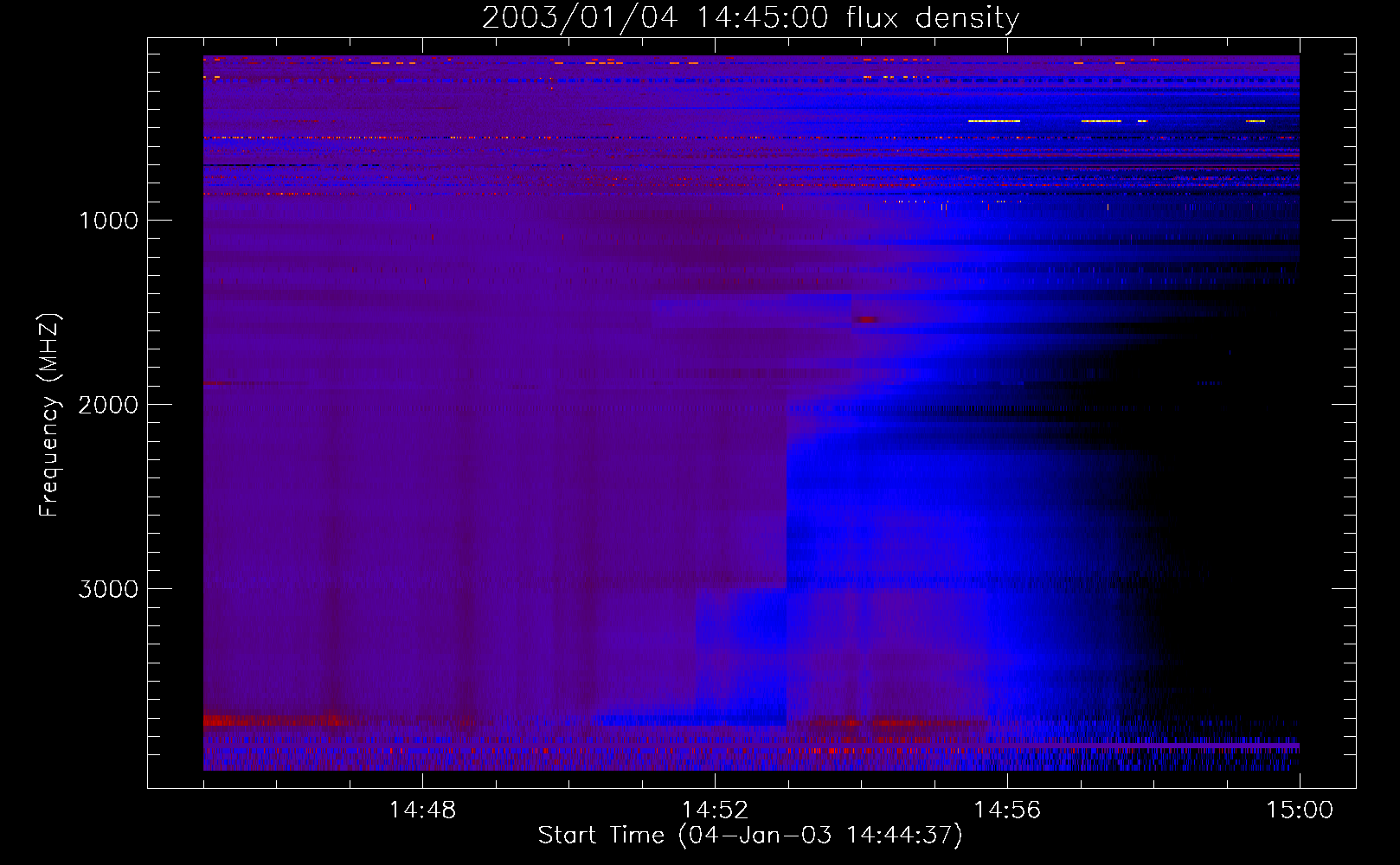This screenshot has height=865, width=1400.
Task: Click the "Frequency (MHZ)" axis label
Action: point(49,415)
